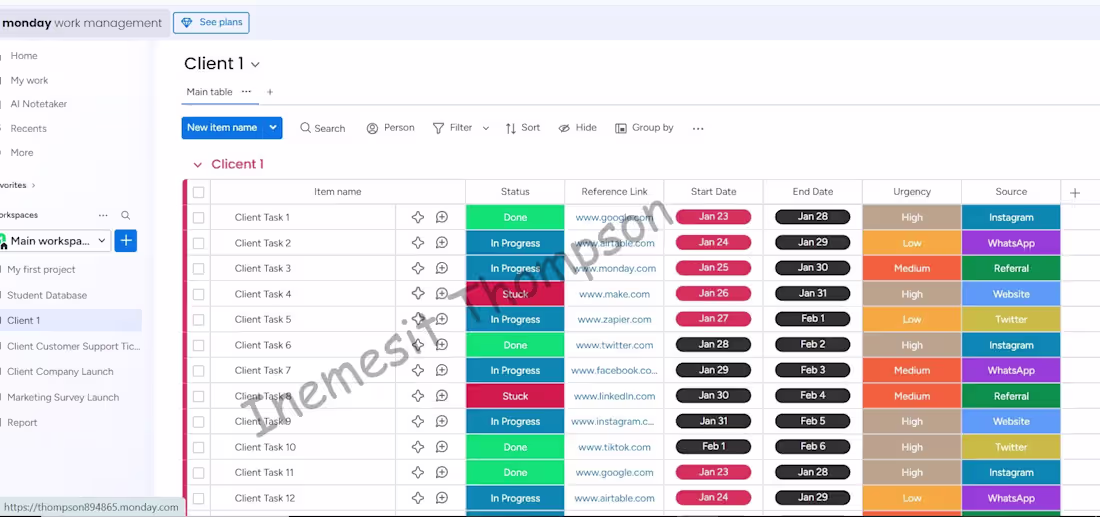The width and height of the screenshot is (1100, 517).
Task: Open Main workspace selector dropdown
Action: click(56, 241)
